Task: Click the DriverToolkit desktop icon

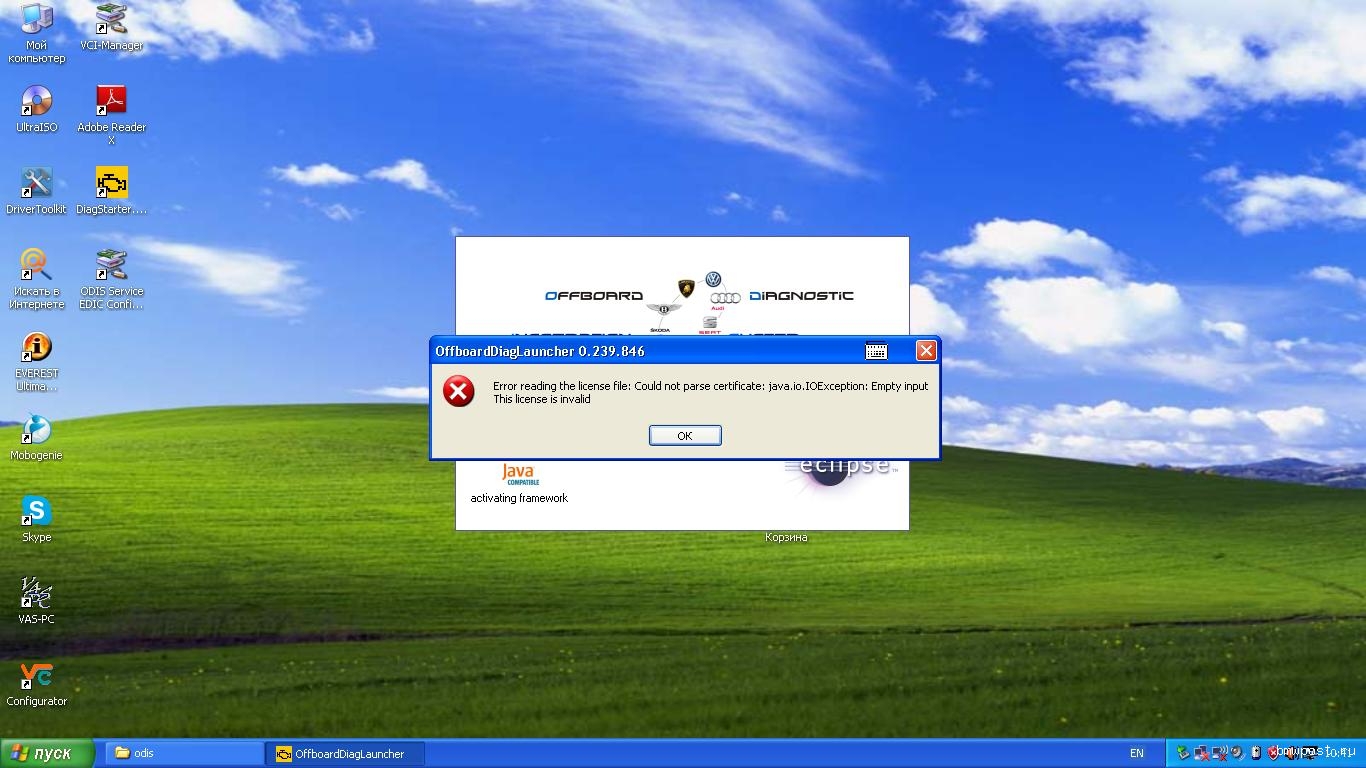Action: [x=36, y=184]
